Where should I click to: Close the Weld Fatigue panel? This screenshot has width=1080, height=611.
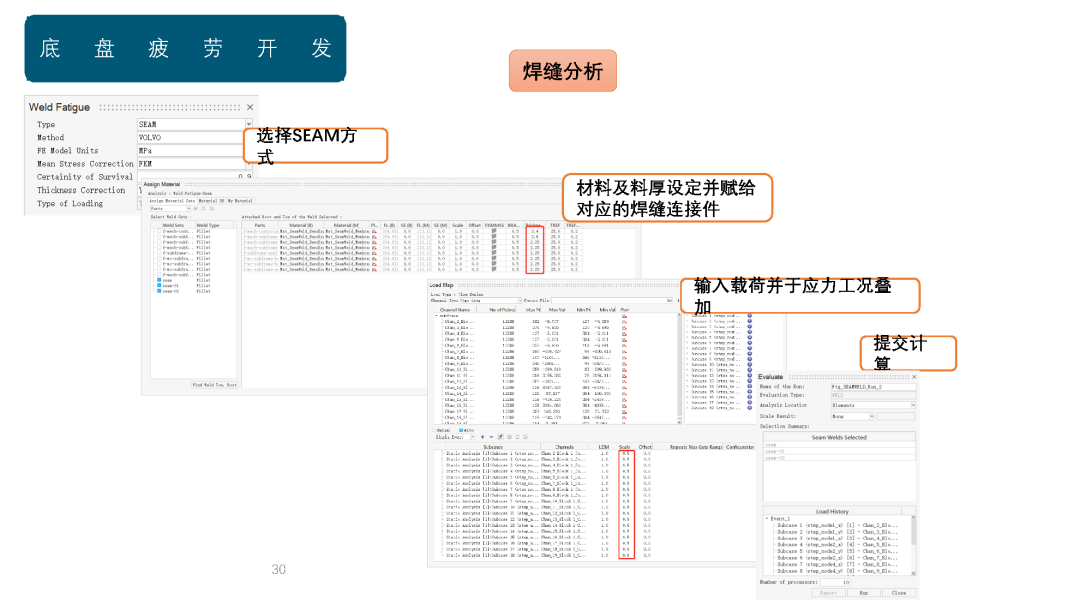coord(250,107)
